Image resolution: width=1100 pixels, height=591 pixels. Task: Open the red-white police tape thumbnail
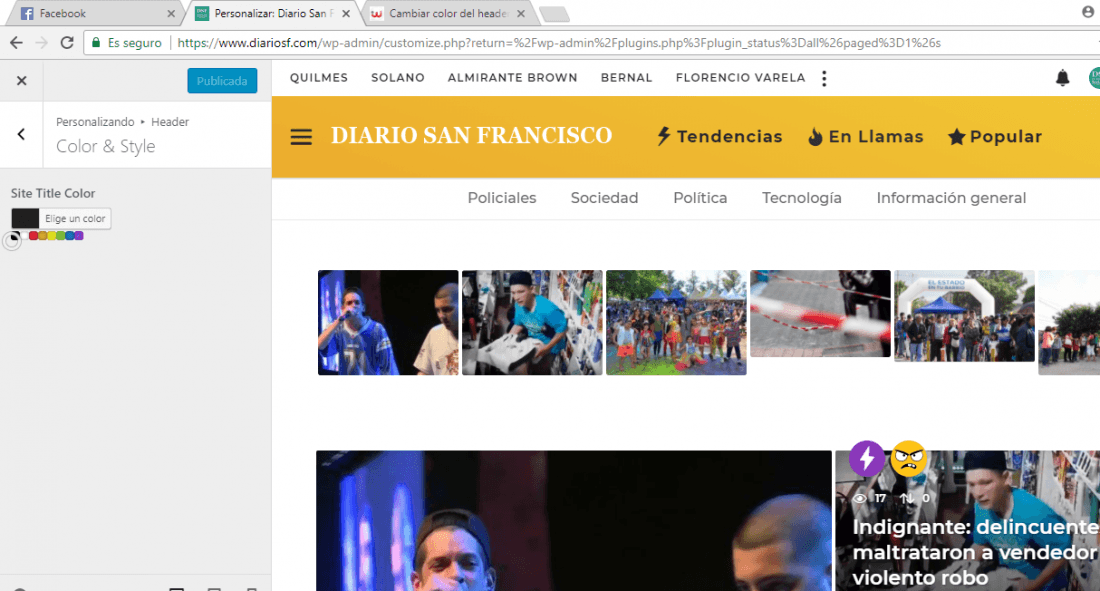(x=820, y=314)
